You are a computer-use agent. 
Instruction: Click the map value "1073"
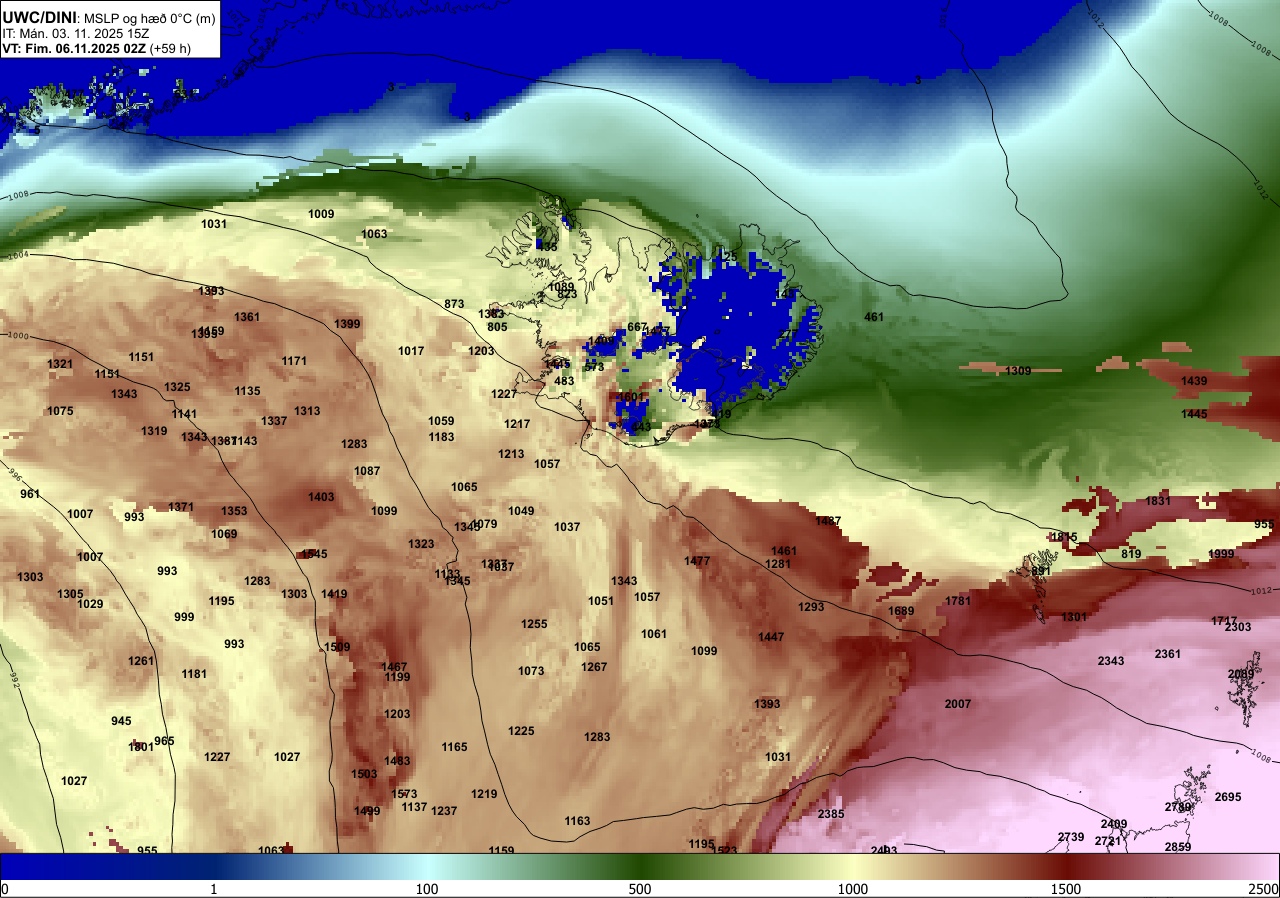click(531, 671)
